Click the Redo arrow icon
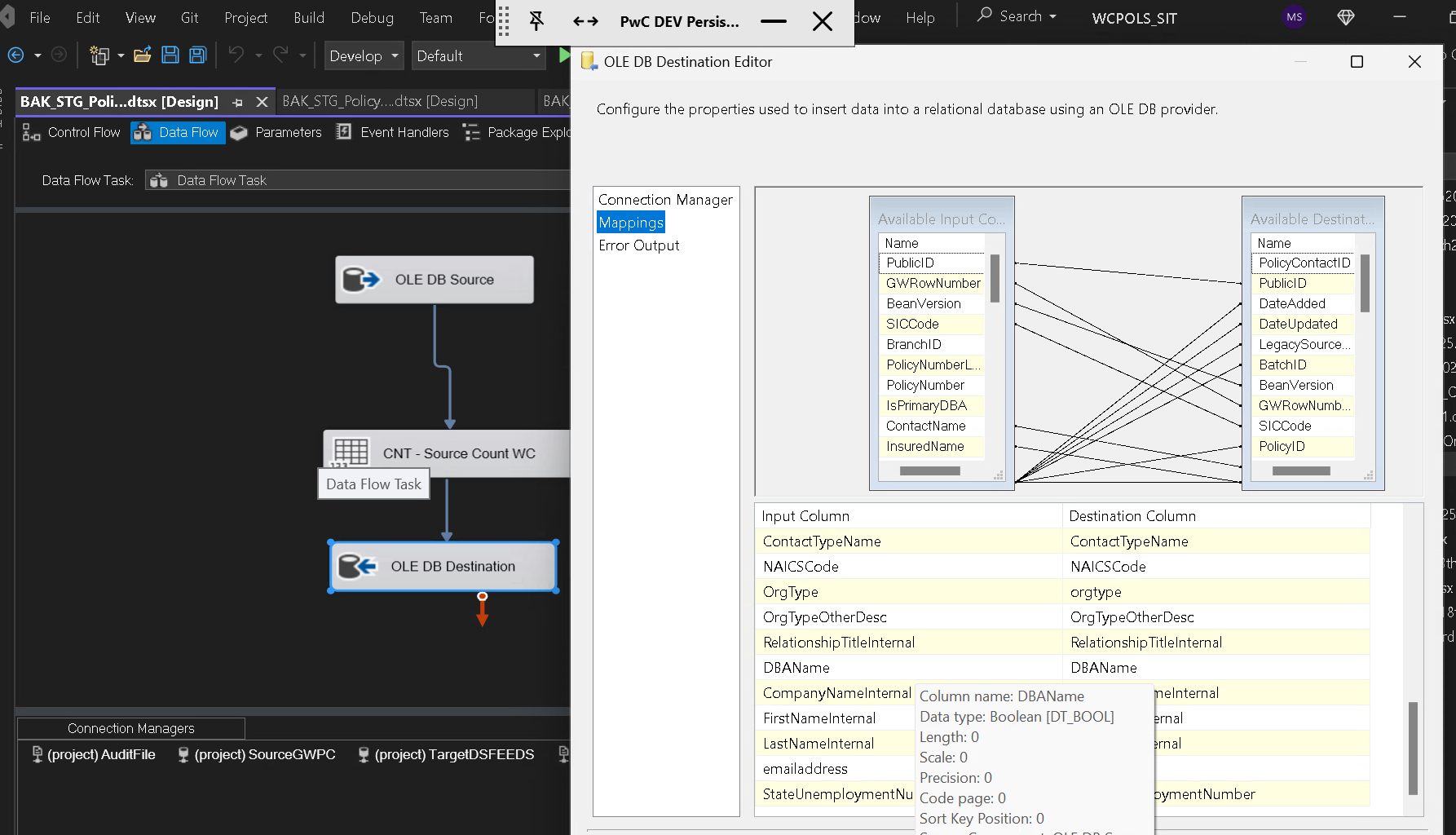The width and height of the screenshot is (1456, 835). 280,55
